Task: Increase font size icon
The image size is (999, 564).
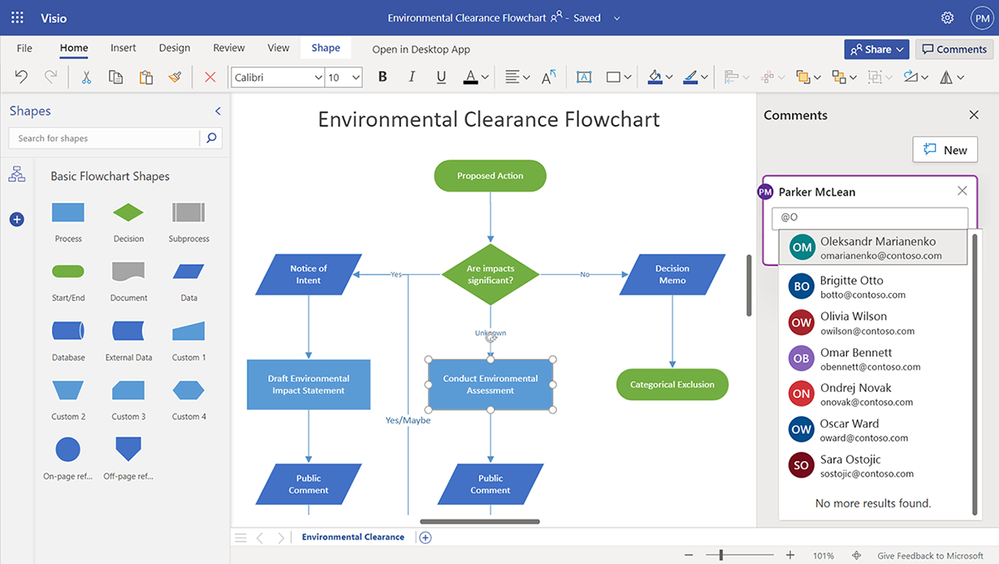Action: click(549, 77)
